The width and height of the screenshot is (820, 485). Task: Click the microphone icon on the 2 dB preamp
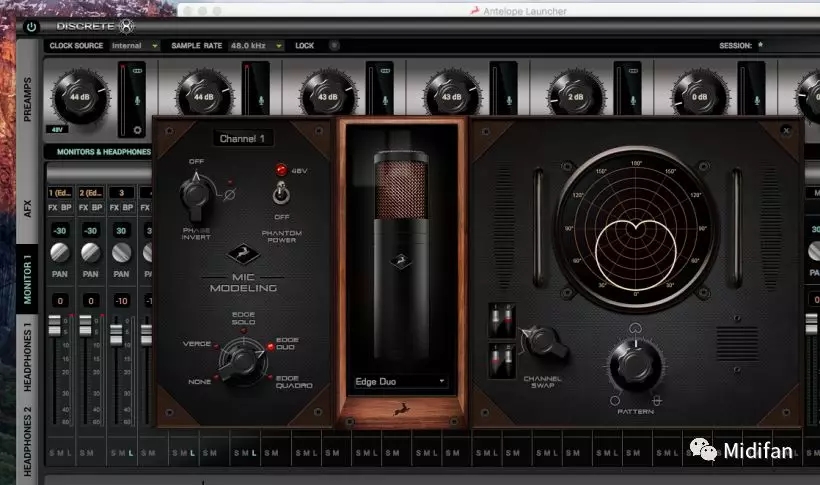point(632,100)
